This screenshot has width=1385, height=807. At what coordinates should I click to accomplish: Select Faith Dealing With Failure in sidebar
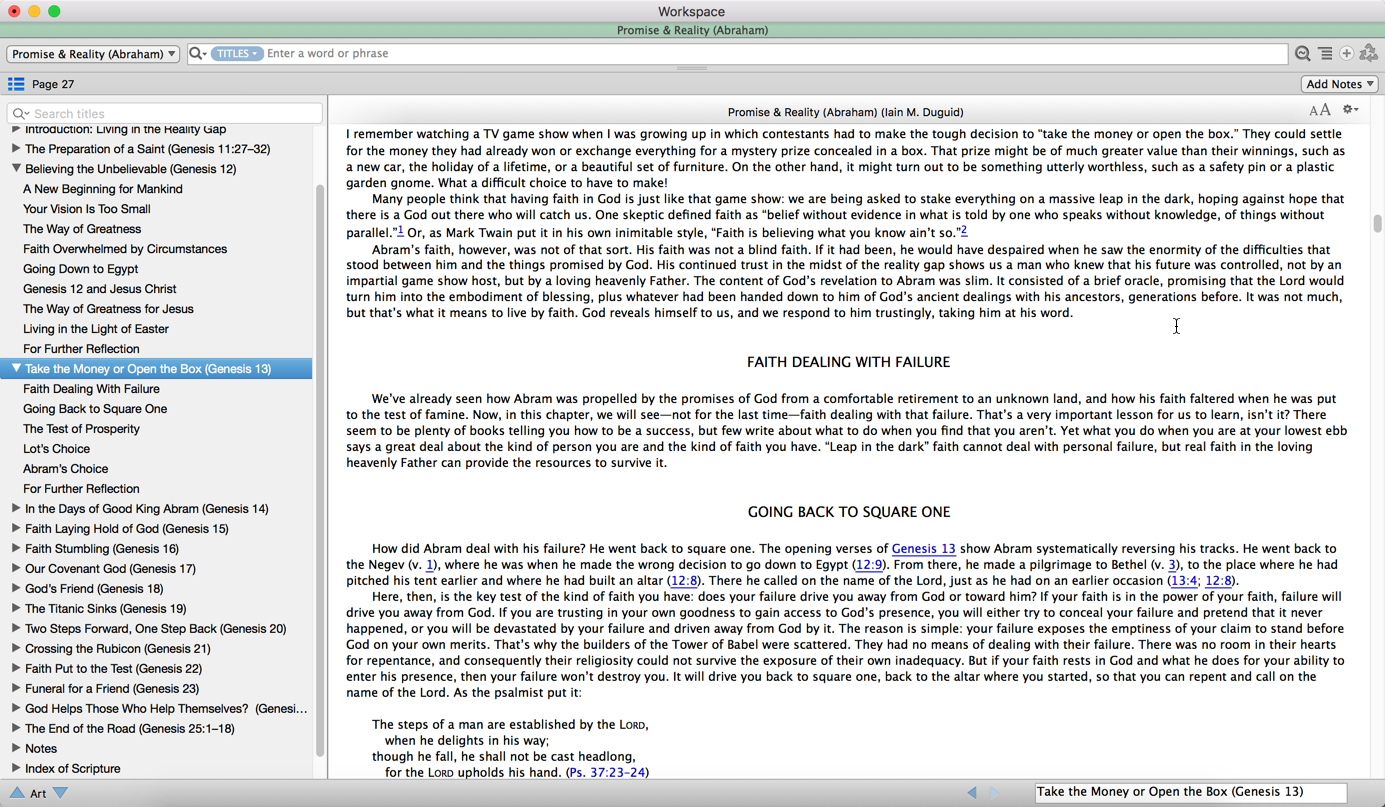[91, 389]
